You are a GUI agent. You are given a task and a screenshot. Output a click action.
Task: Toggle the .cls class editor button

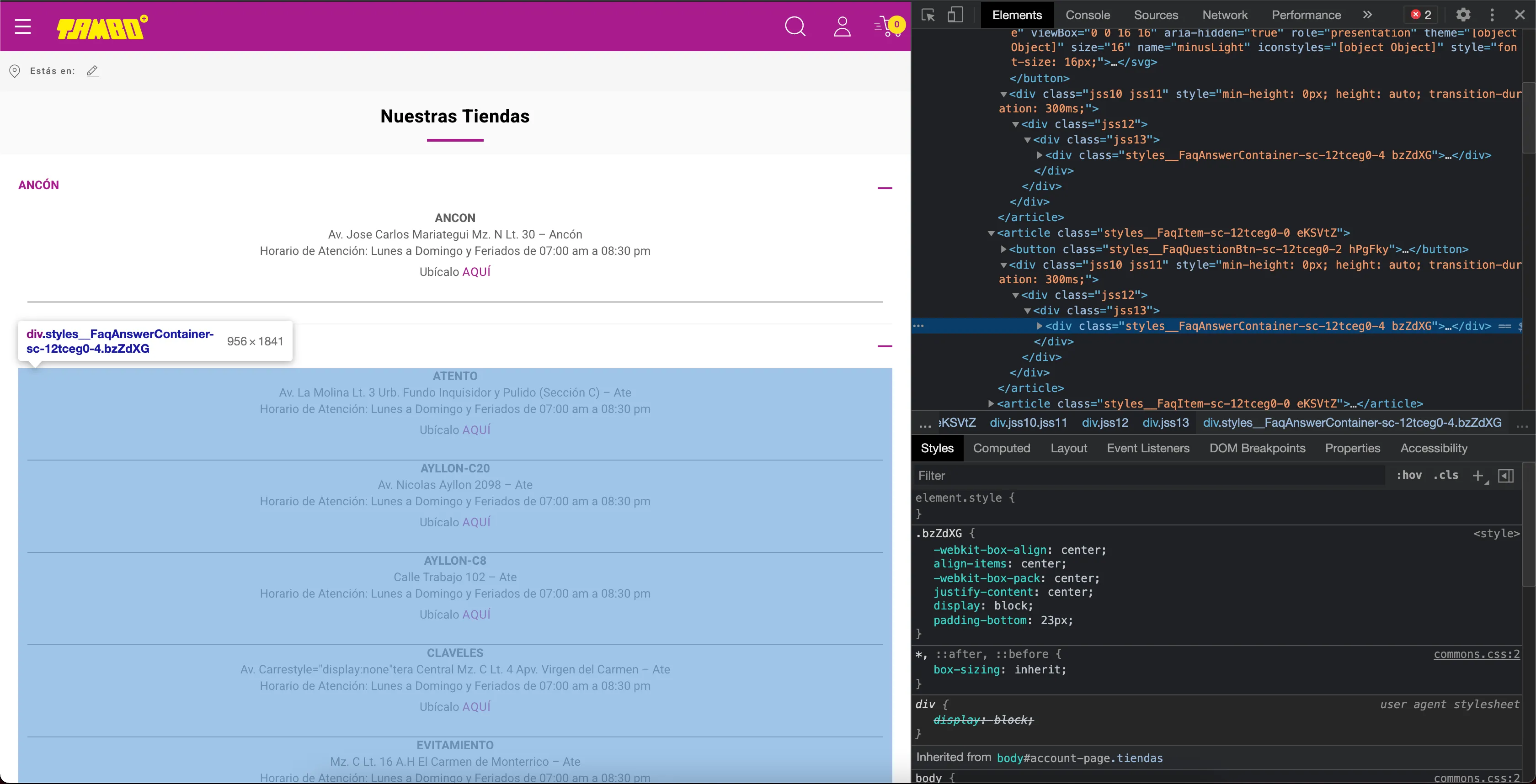[1445, 476]
